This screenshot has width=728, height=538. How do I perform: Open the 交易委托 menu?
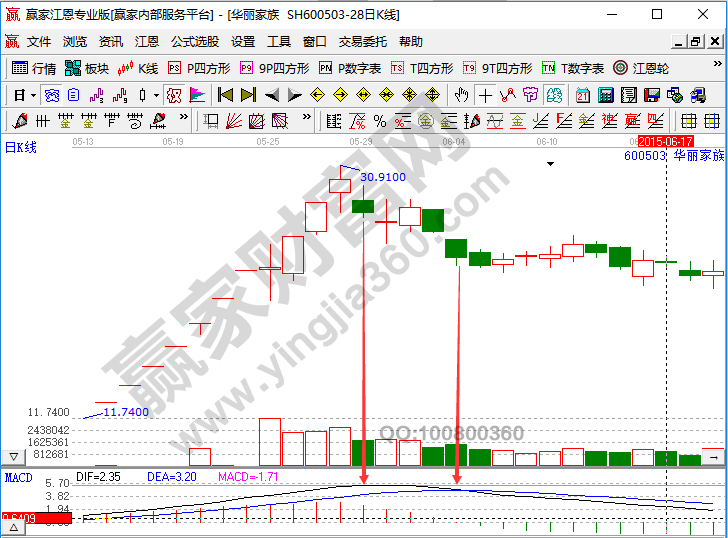[x=362, y=42]
